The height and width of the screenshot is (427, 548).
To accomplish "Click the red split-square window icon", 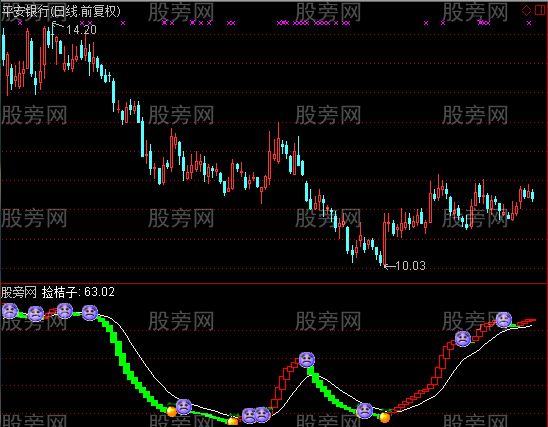I will [x=540, y=10].
